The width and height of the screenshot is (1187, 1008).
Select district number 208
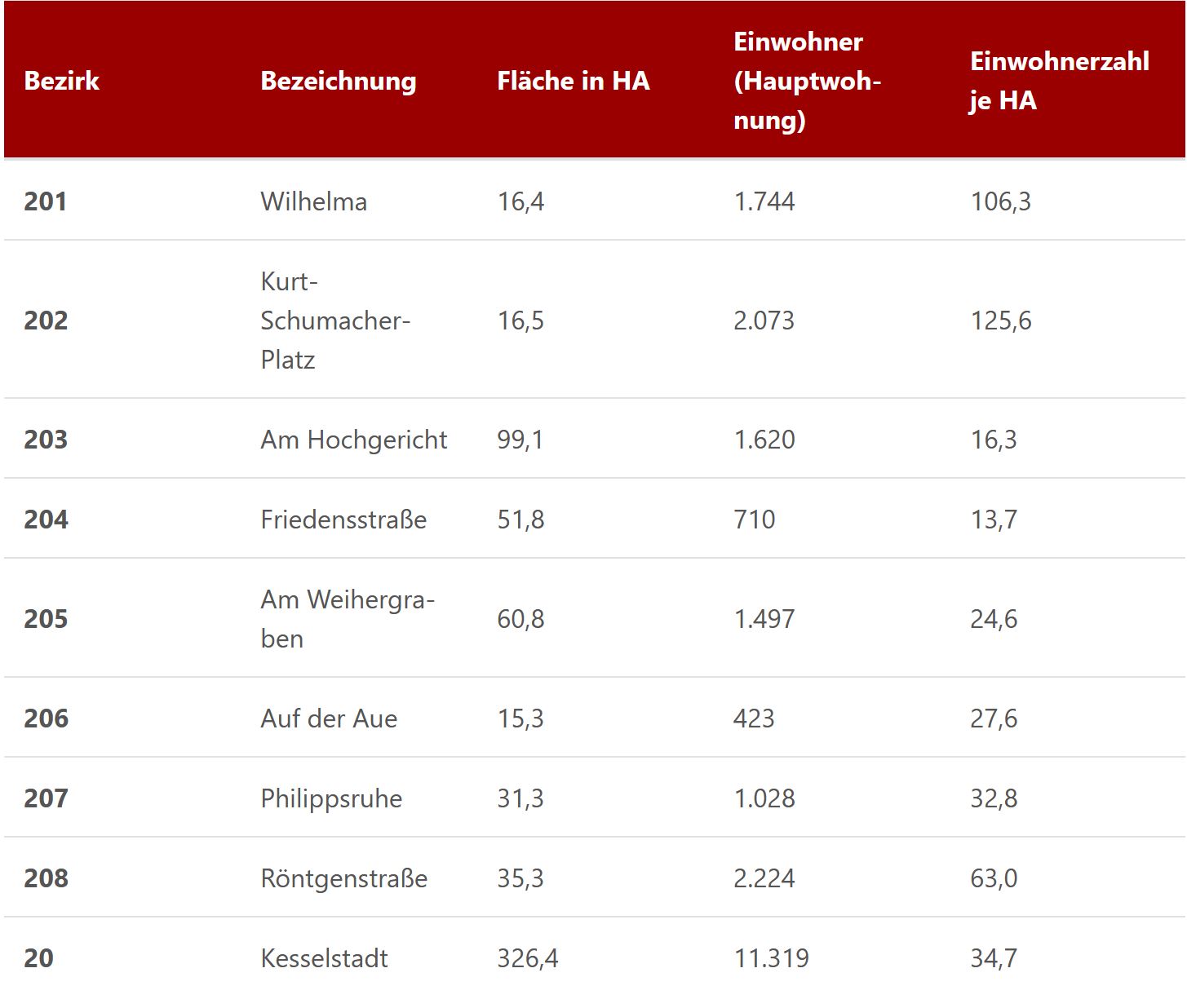pos(46,878)
